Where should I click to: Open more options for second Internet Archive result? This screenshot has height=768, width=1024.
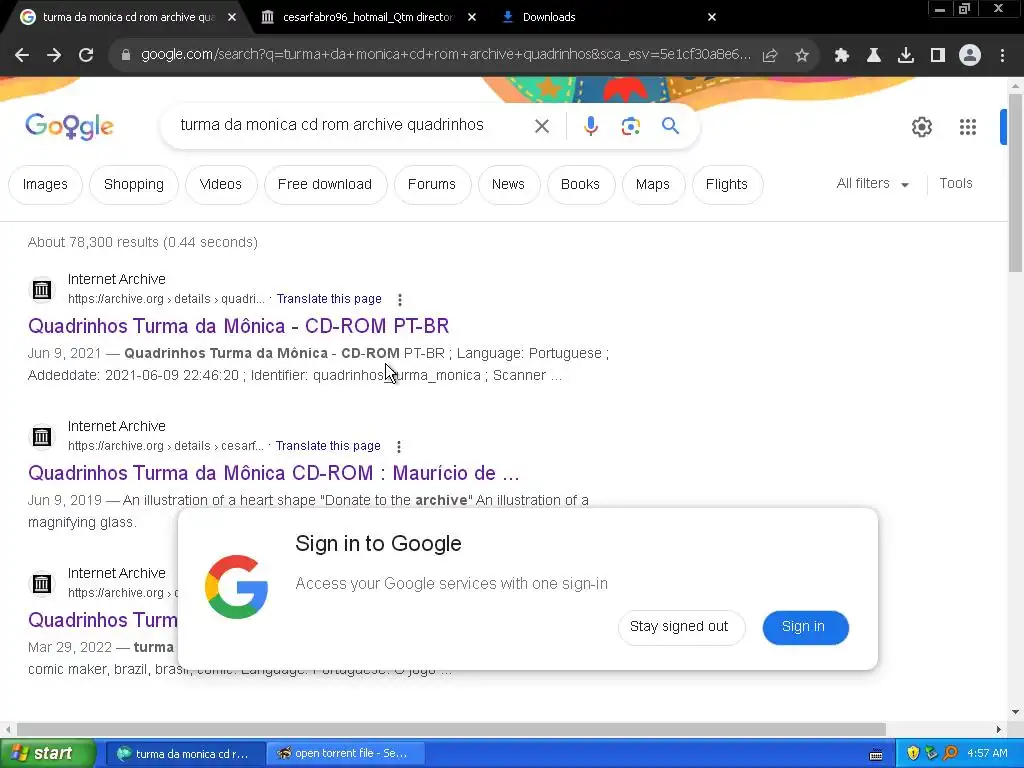[398, 447]
